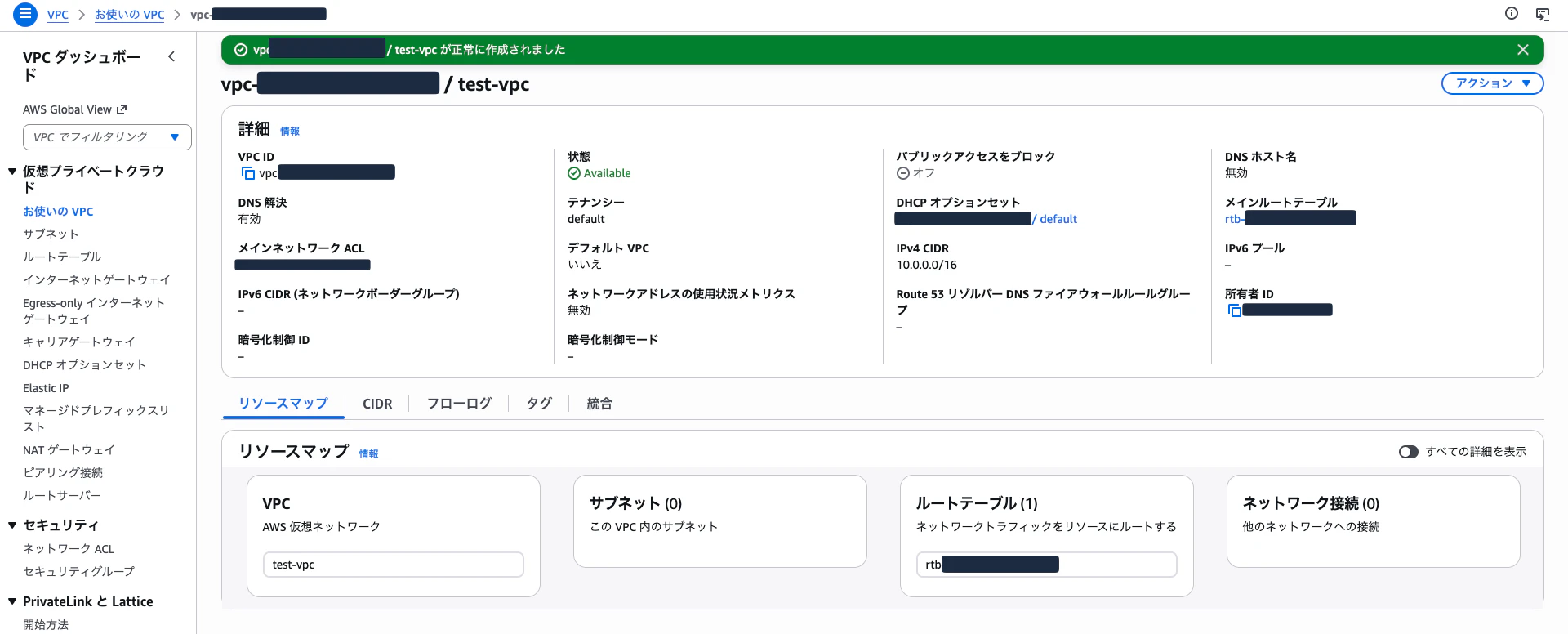Click the ネットワーク接続 (0) resource card
The width and height of the screenshot is (1568, 634).
click(x=1373, y=521)
